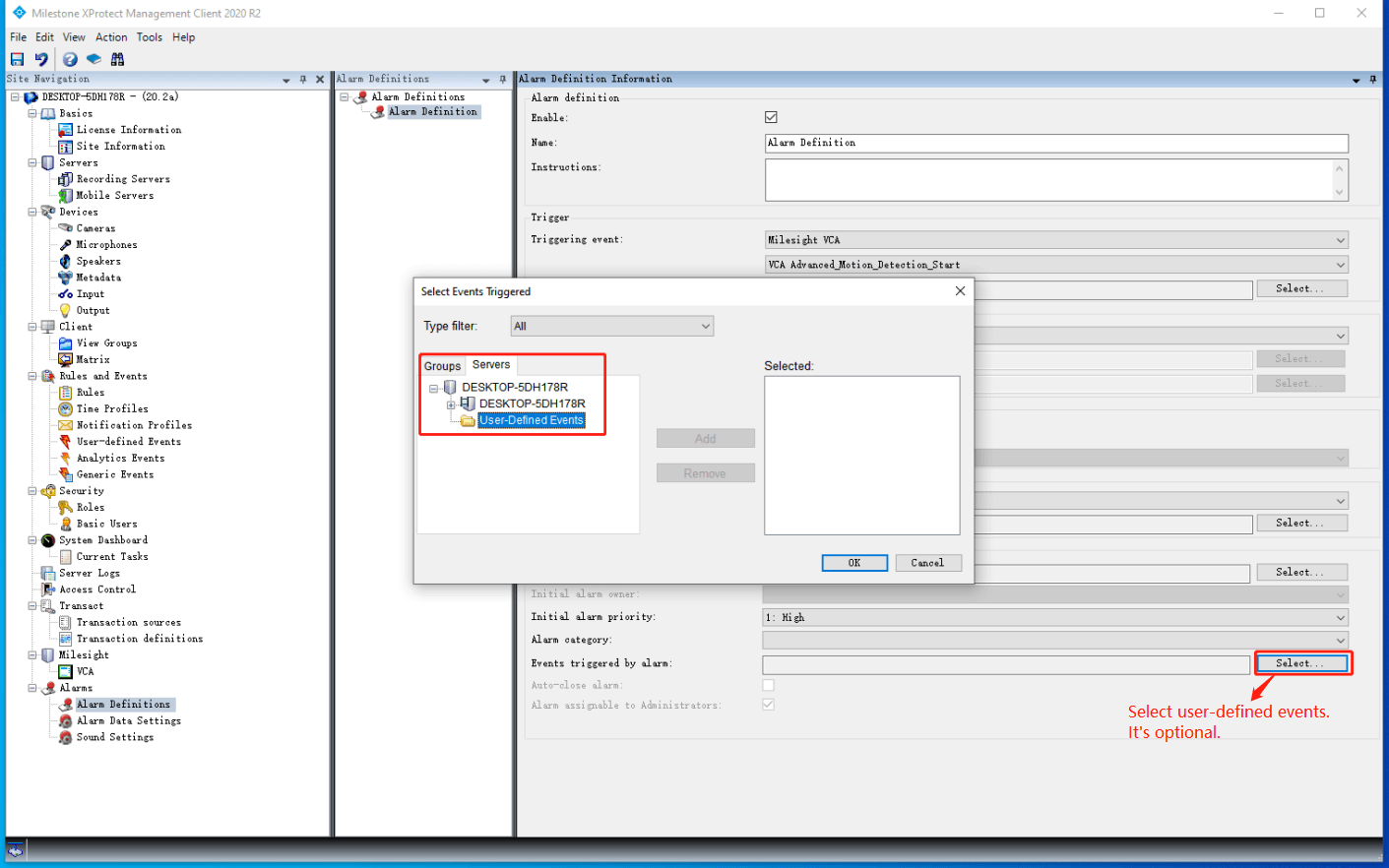Click the Time Profiles clock icon

(x=66, y=409)
